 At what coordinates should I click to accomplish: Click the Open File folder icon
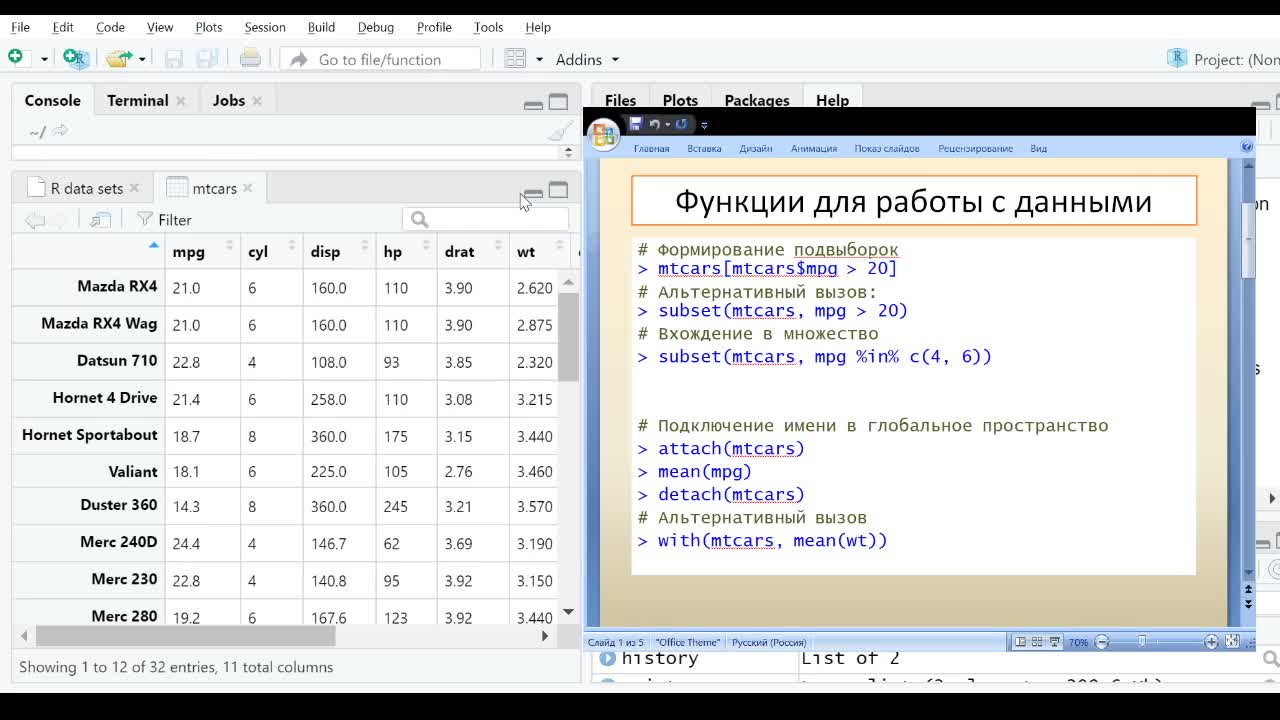coord(118,59)
